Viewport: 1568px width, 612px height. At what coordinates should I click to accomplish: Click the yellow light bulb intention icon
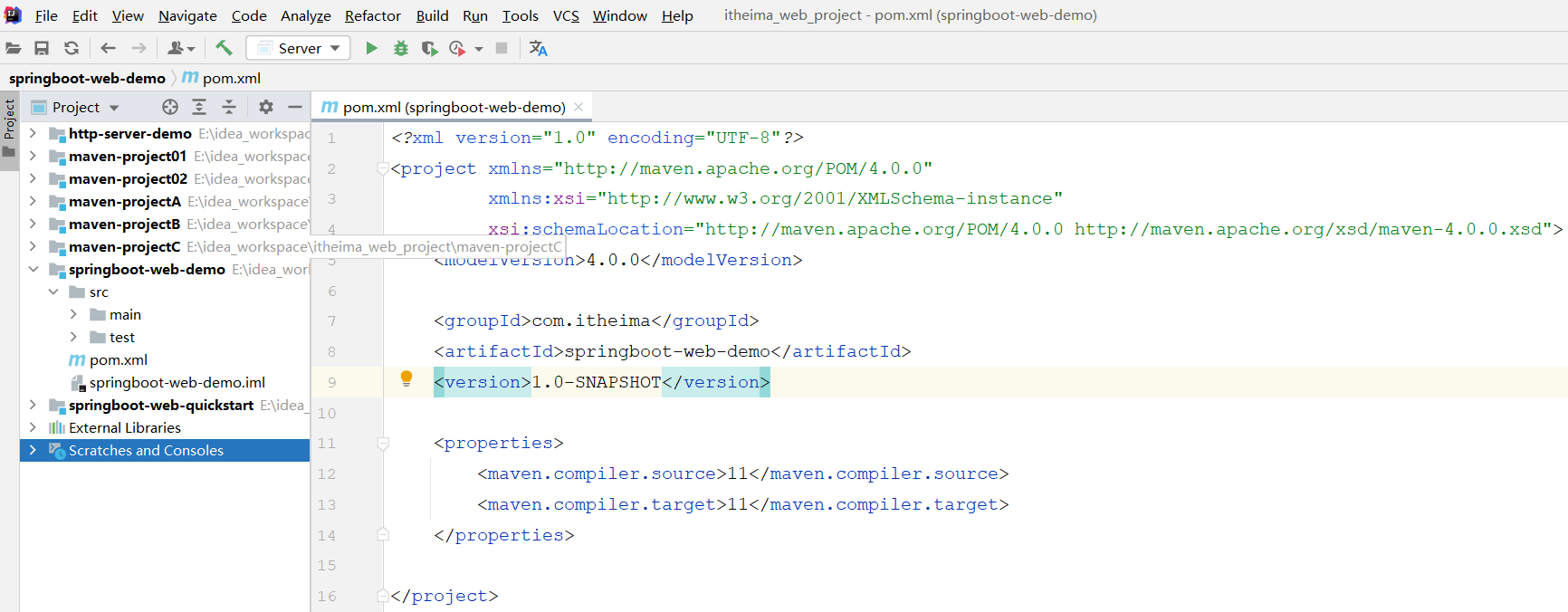pyautogui.click(x=406, y=378)
